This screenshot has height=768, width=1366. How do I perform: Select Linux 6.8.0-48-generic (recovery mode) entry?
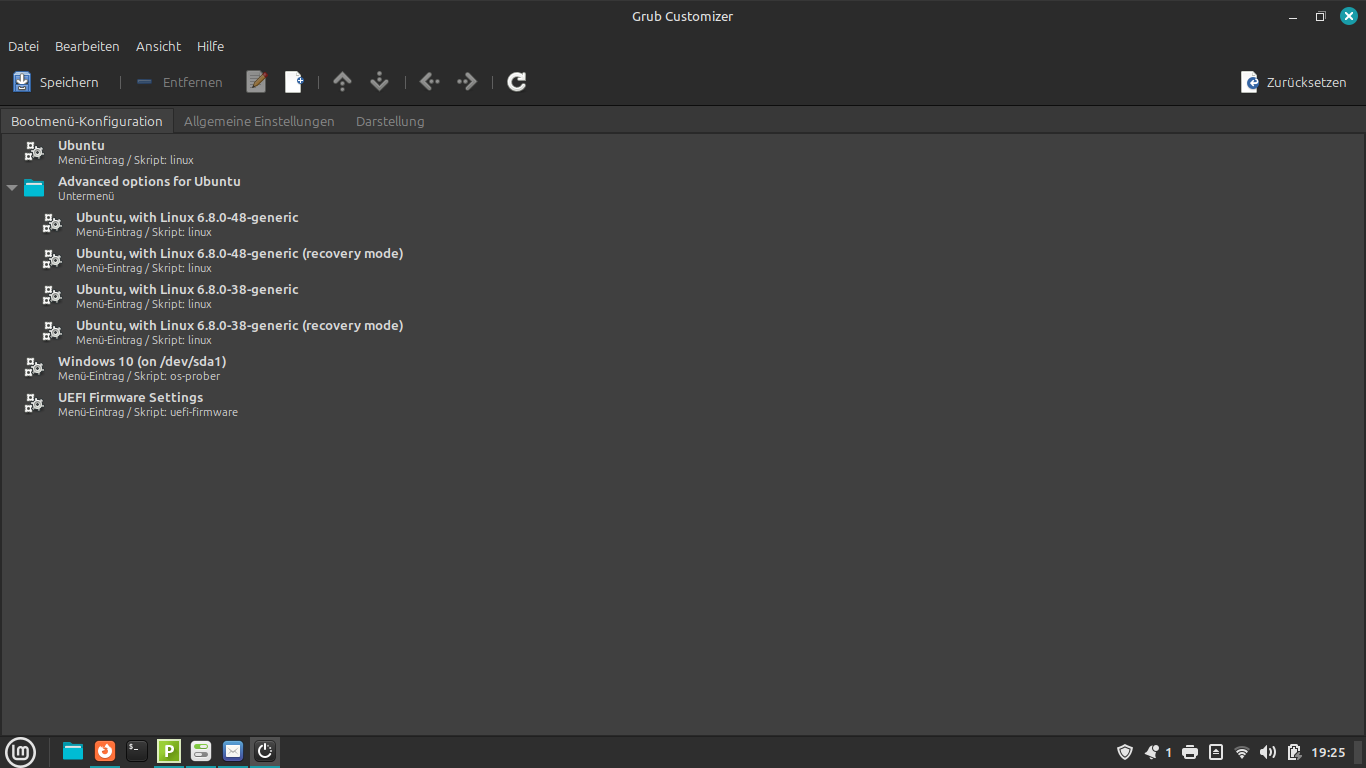tap(683, 260)
